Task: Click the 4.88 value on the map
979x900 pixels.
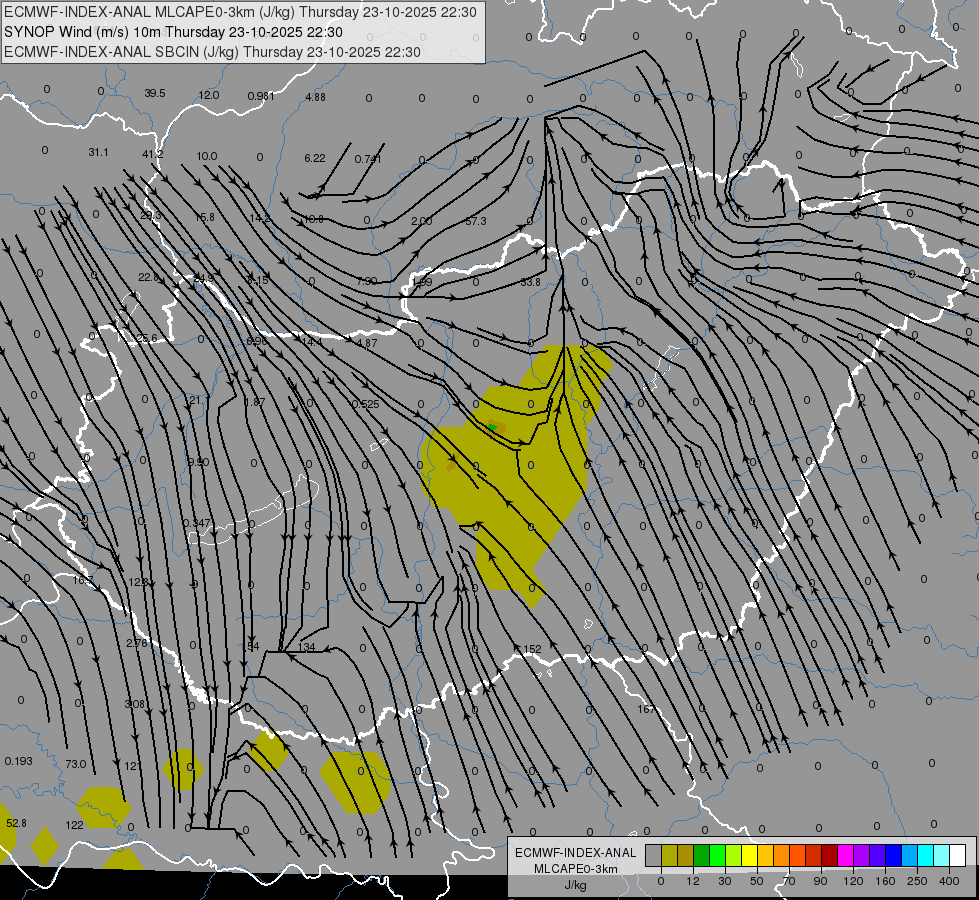Action: click(x=315, y=97)
